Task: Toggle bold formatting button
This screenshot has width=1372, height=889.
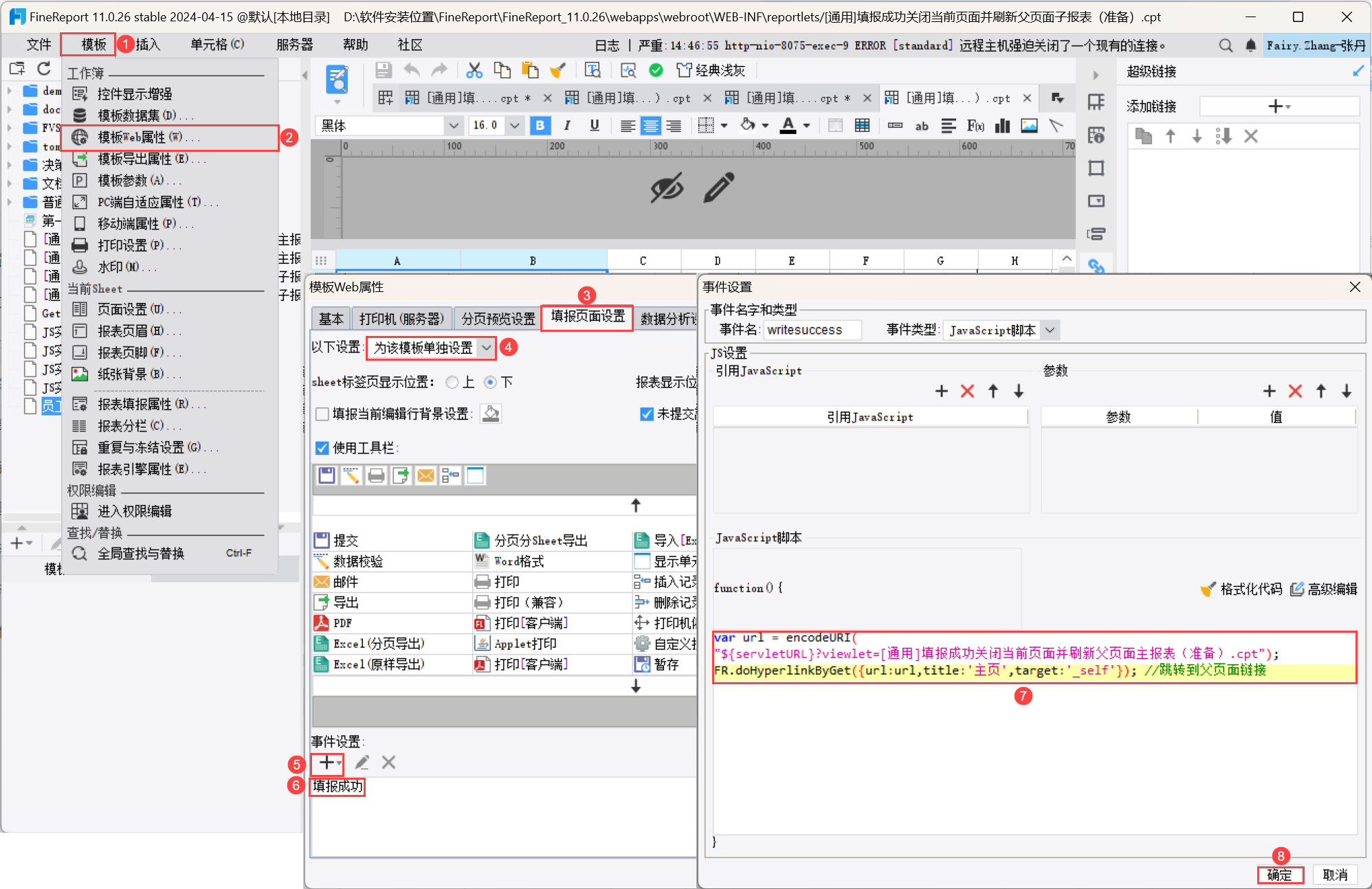Action: tap(540, 125)
